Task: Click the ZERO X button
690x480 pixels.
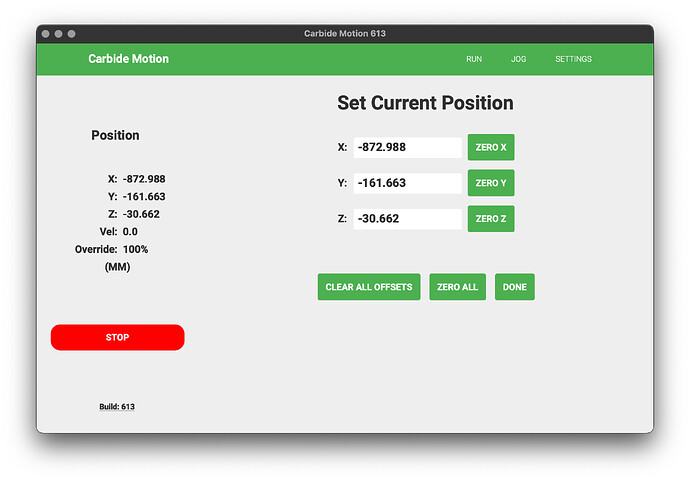Action: [x=491, y=147]
